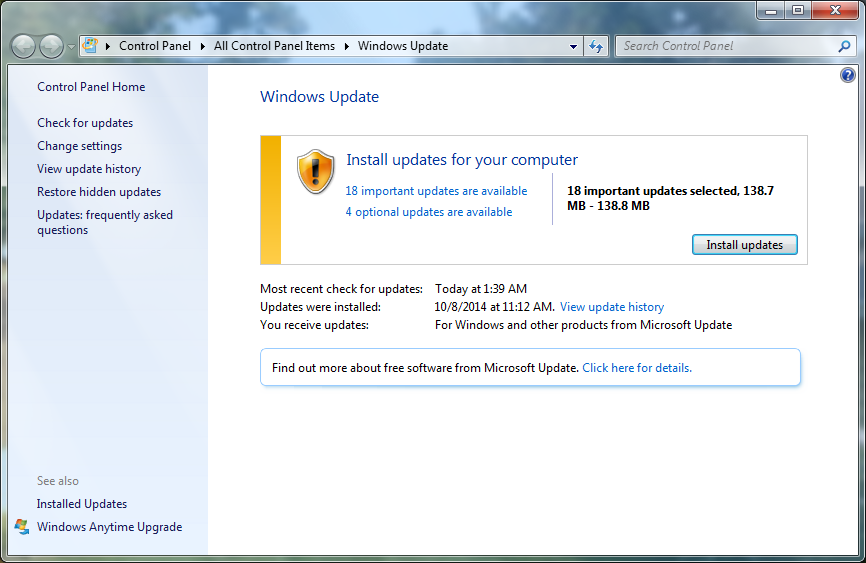The height and width of the screenshot is (563, 866).
Task: Click the Windows Anytime Upgrade flag icon
Action: (x=22, y=527)
